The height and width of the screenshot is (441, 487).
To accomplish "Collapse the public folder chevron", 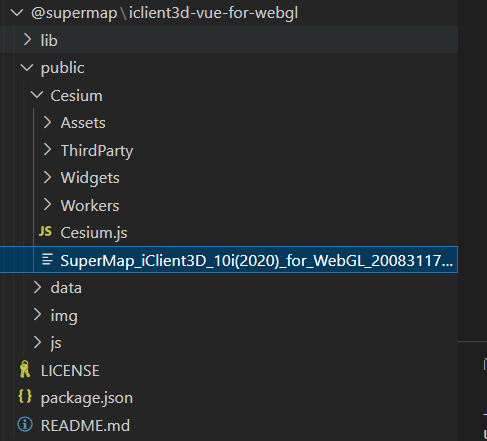I will [x=27, y=68].
